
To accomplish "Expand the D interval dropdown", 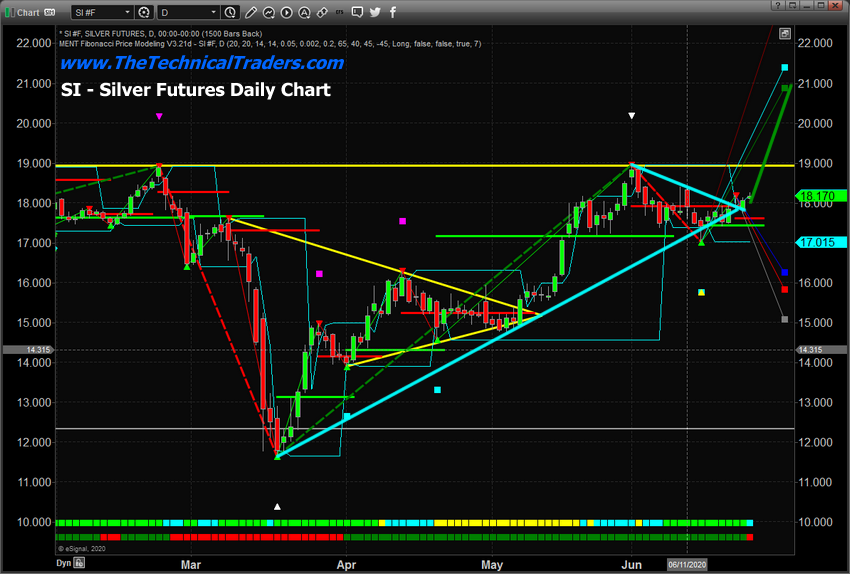I will 188,12.
